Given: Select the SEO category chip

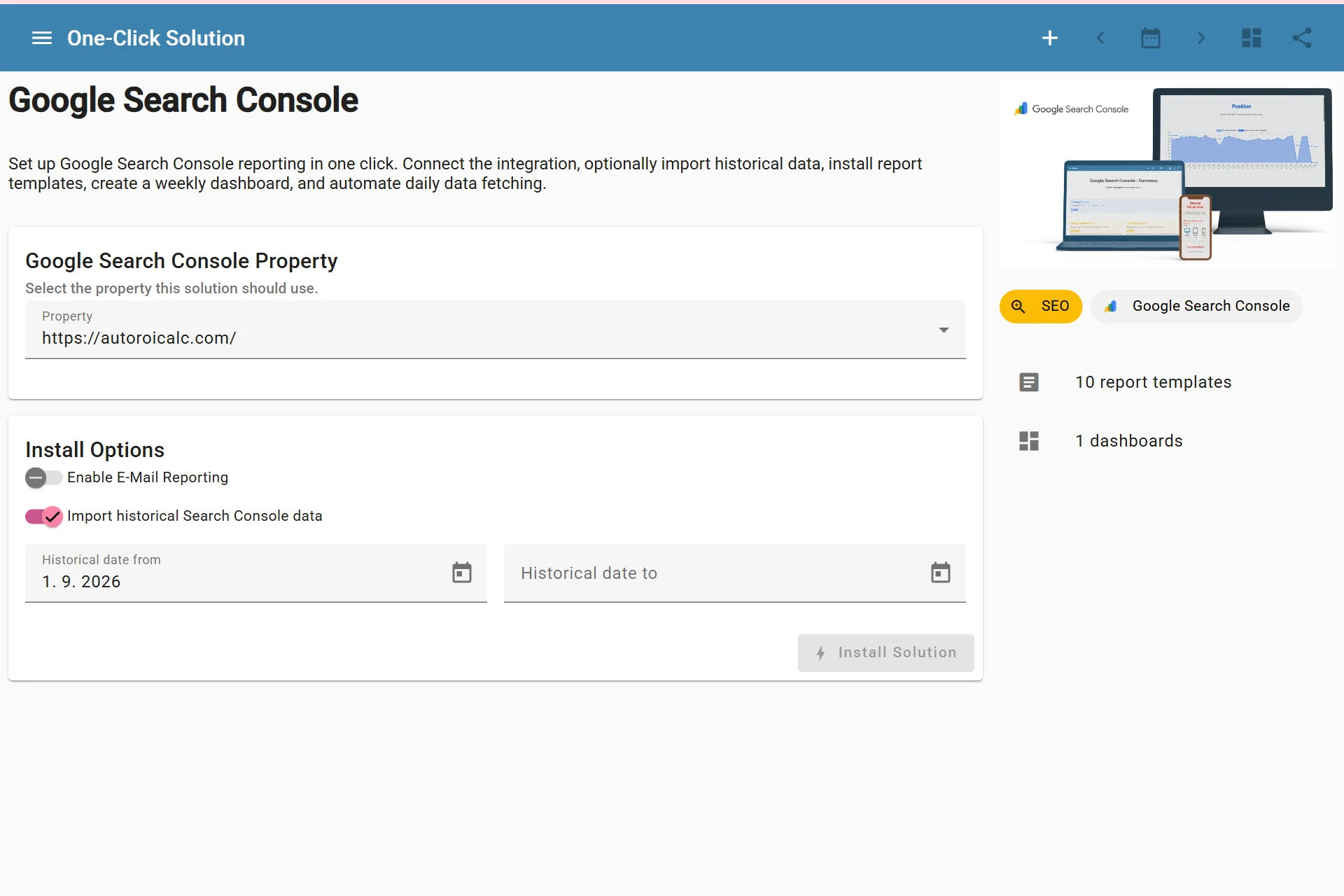Looking at the screenshot, I should coord(1040,307).
